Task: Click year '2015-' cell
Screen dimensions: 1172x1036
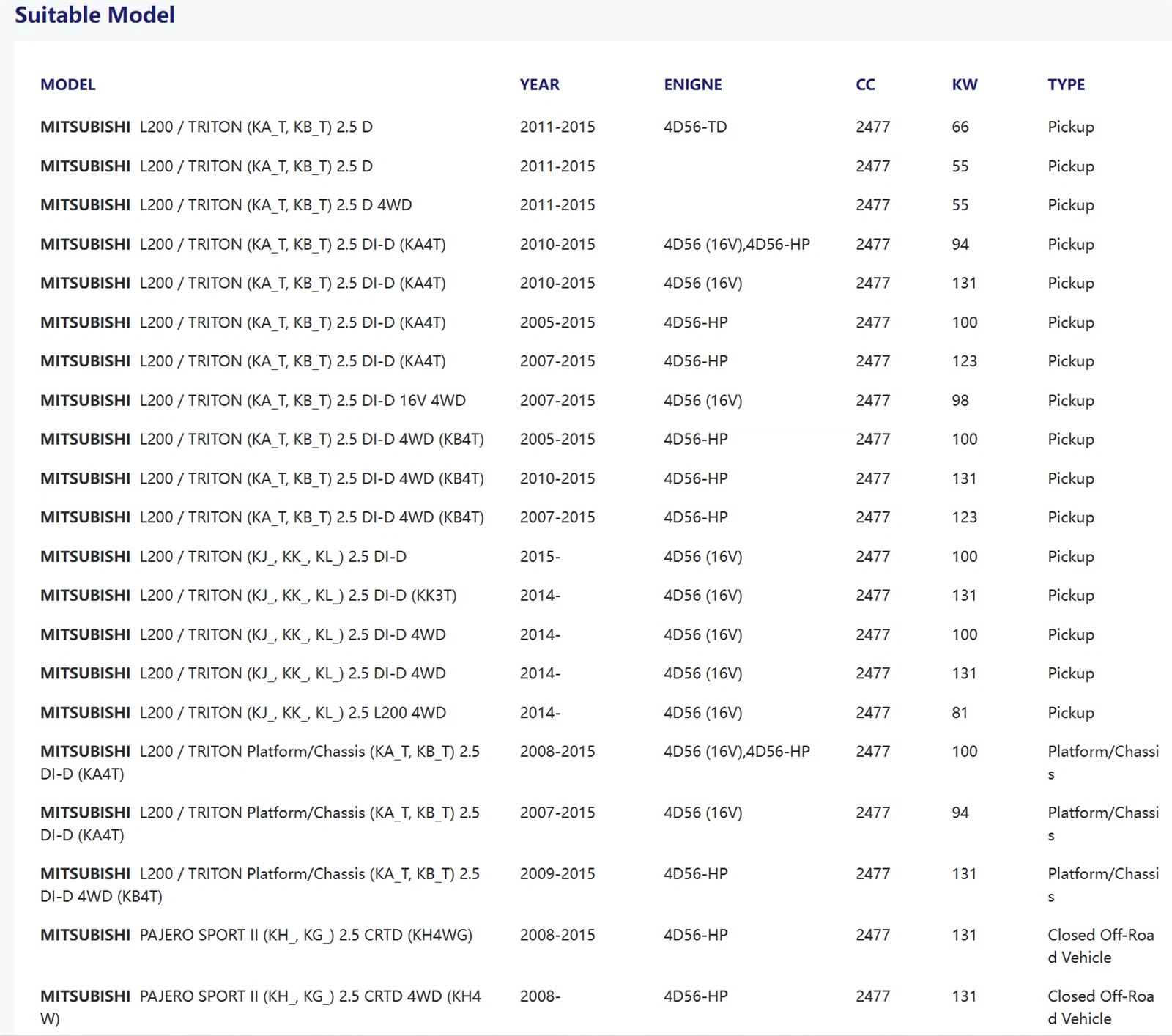Action: [x=540, y=557]
